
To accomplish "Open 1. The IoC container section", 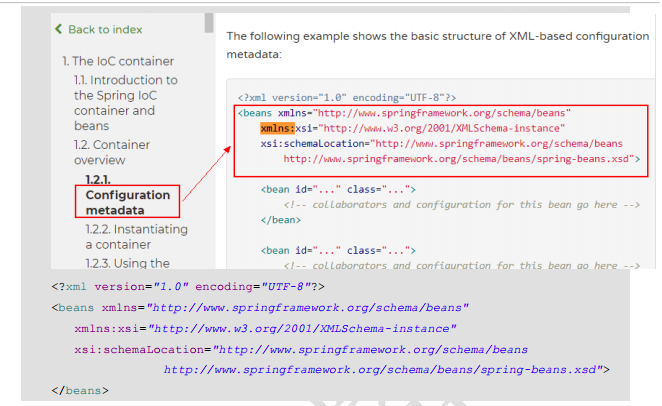I will coord(118,61).
